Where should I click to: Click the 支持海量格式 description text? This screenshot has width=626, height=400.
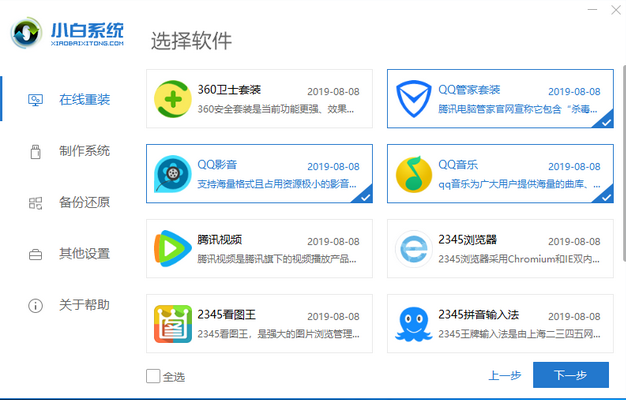tap(277, 184)
